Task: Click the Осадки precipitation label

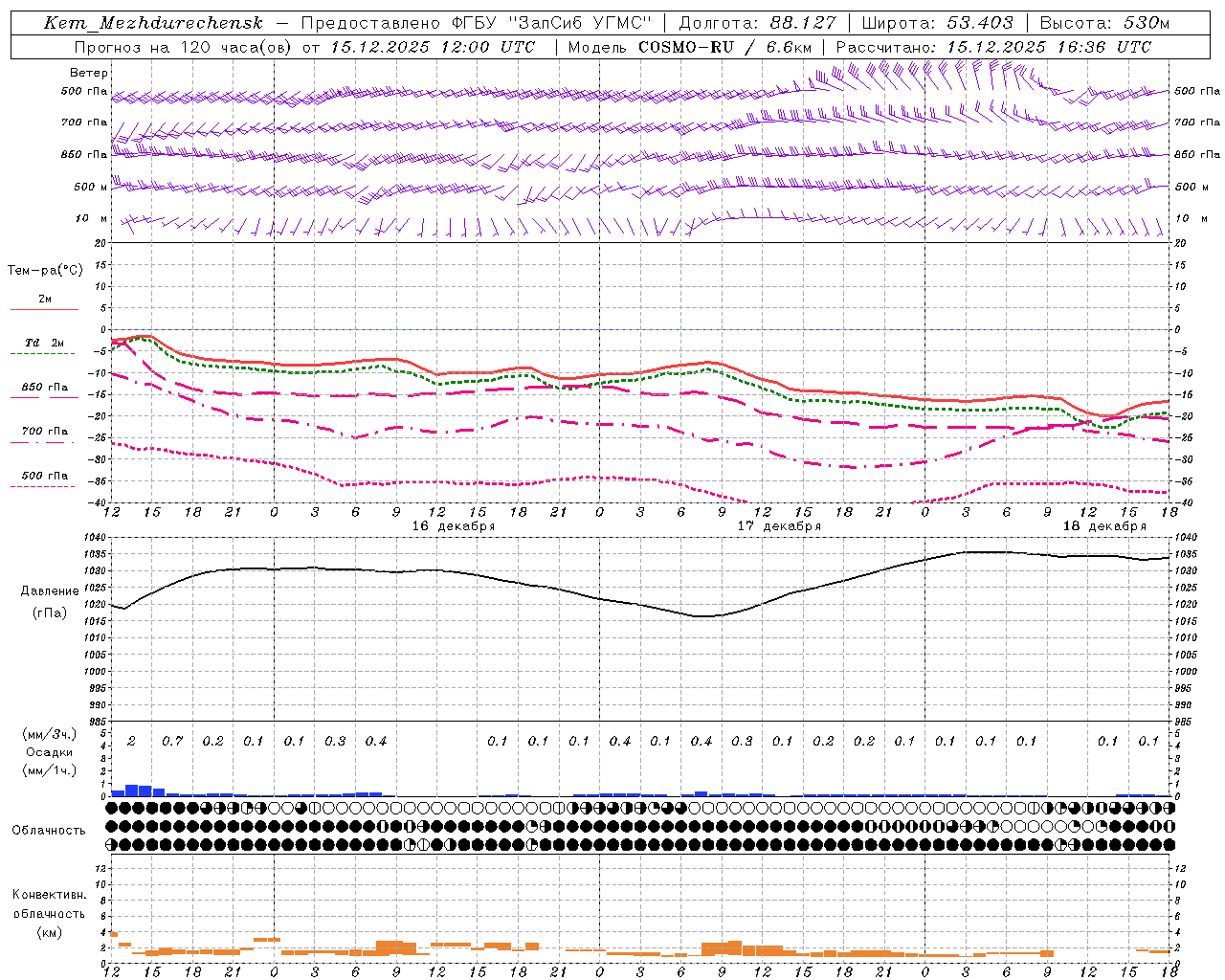Action: pyautogui.click(x=50, y=752)
